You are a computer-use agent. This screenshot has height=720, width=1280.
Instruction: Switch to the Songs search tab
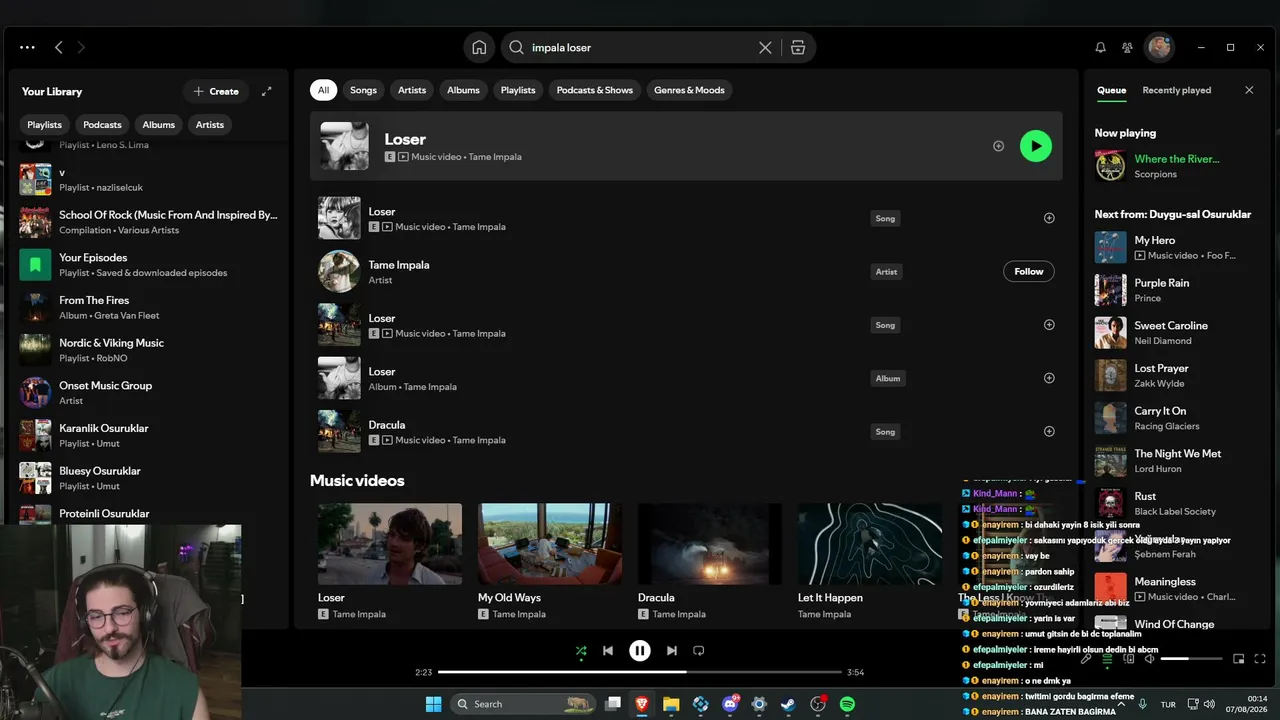363,90
